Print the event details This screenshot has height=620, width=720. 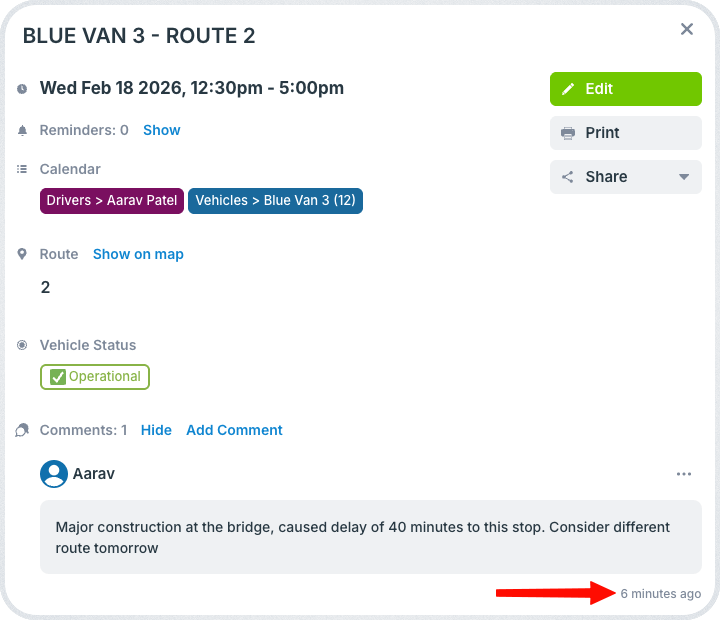click(626, 133)
